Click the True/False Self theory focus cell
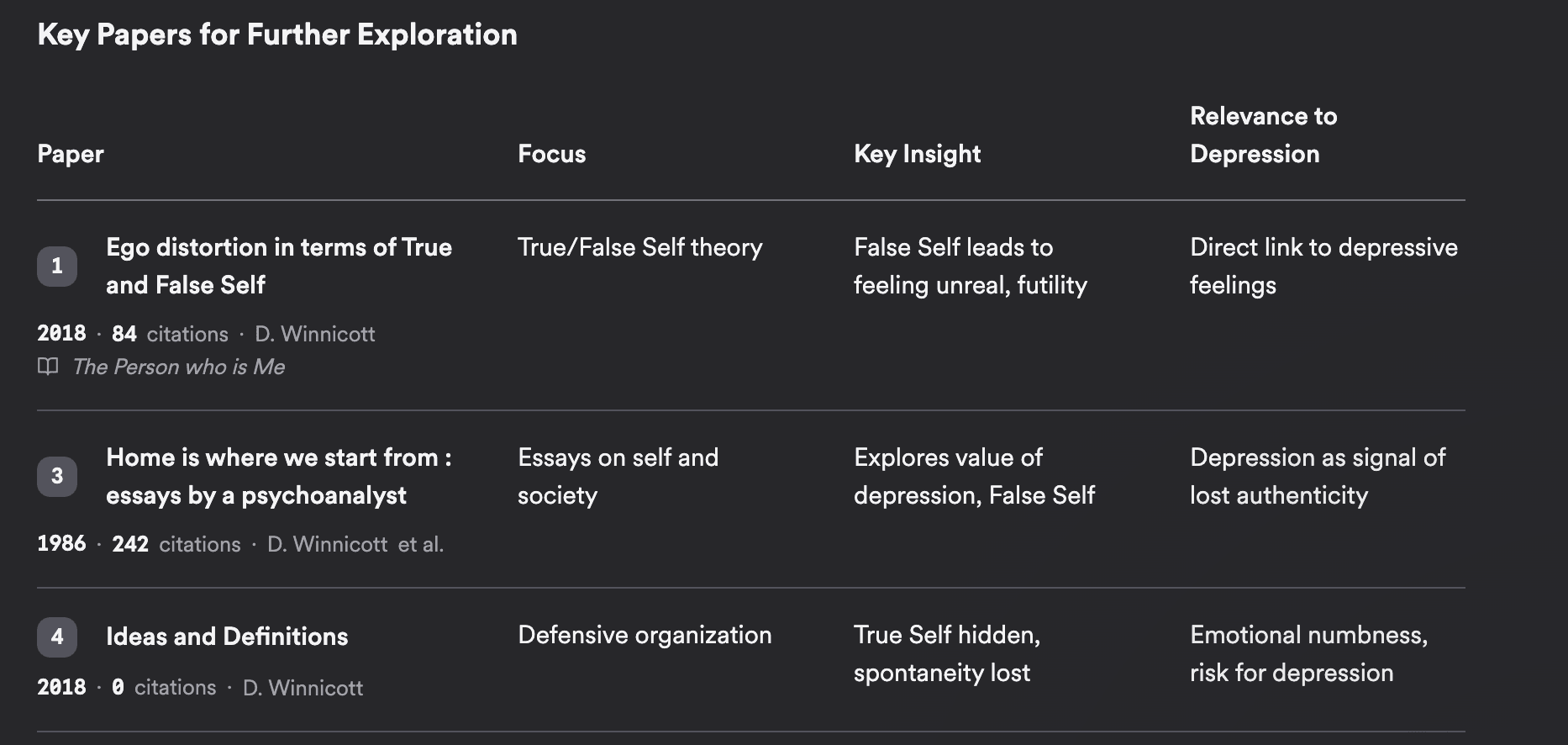Image resolution: width=1568 pixels, height=745 pixels. point(639,247)
